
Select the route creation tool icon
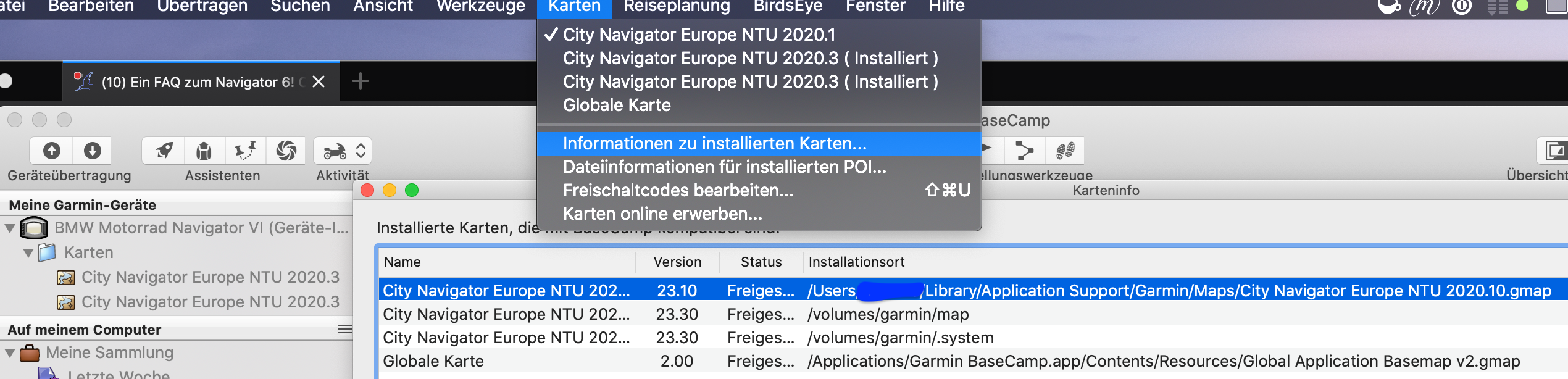pyautogui.click(x=1025, y=151)
